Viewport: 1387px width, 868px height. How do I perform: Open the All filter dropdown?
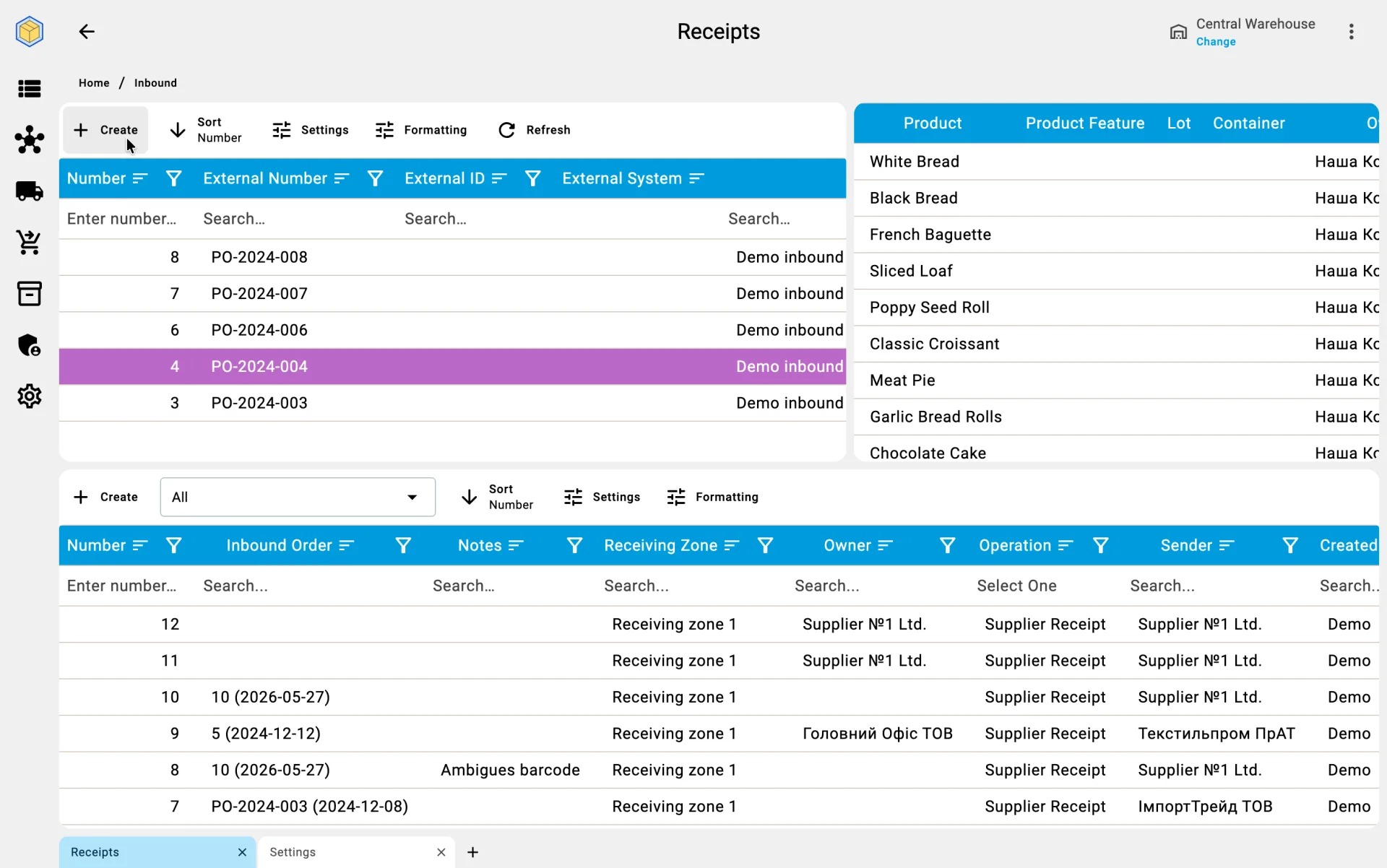coord(298,497)
